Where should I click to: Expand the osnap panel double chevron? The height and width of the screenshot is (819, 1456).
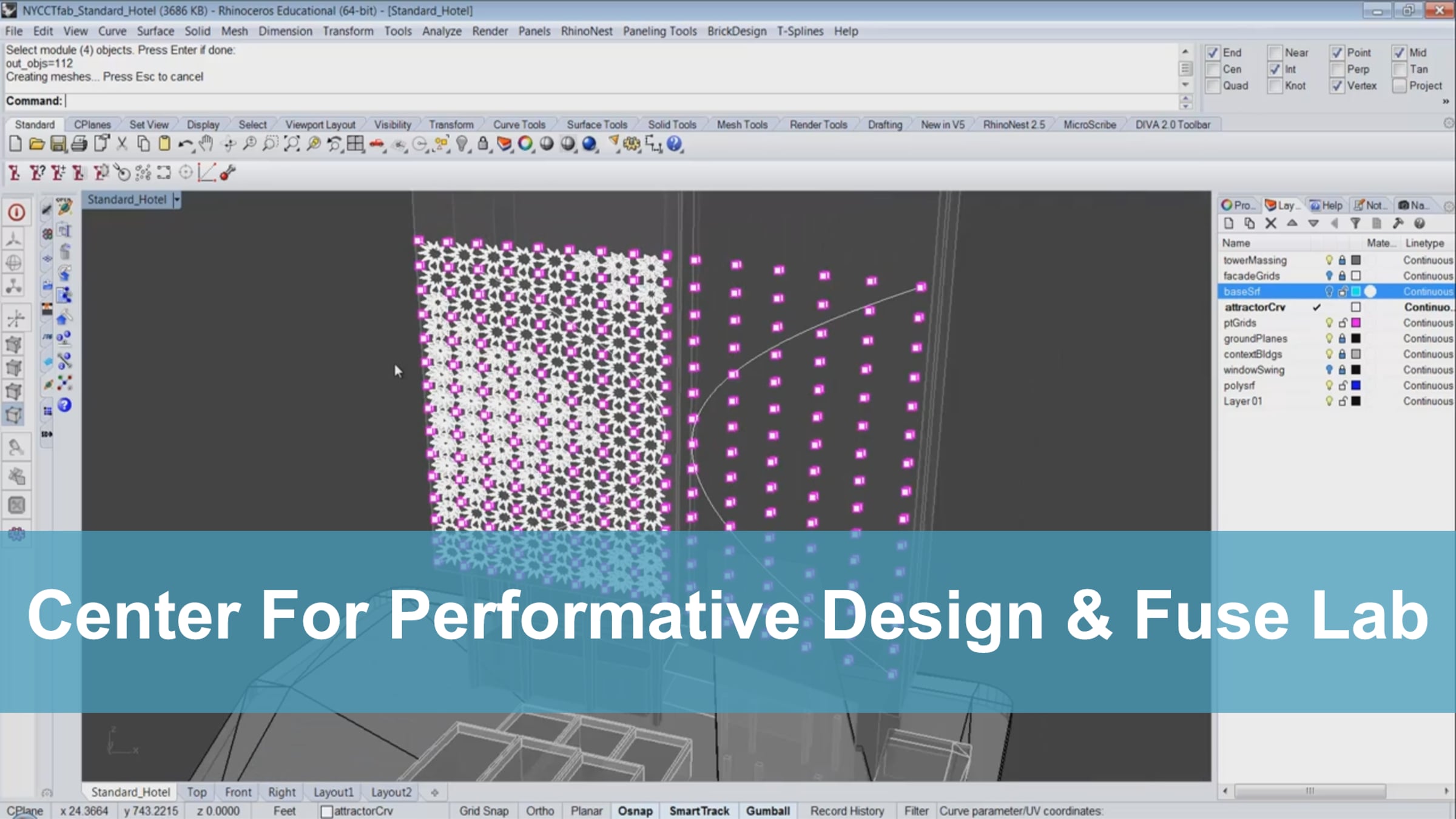(x=1446, y=101)
